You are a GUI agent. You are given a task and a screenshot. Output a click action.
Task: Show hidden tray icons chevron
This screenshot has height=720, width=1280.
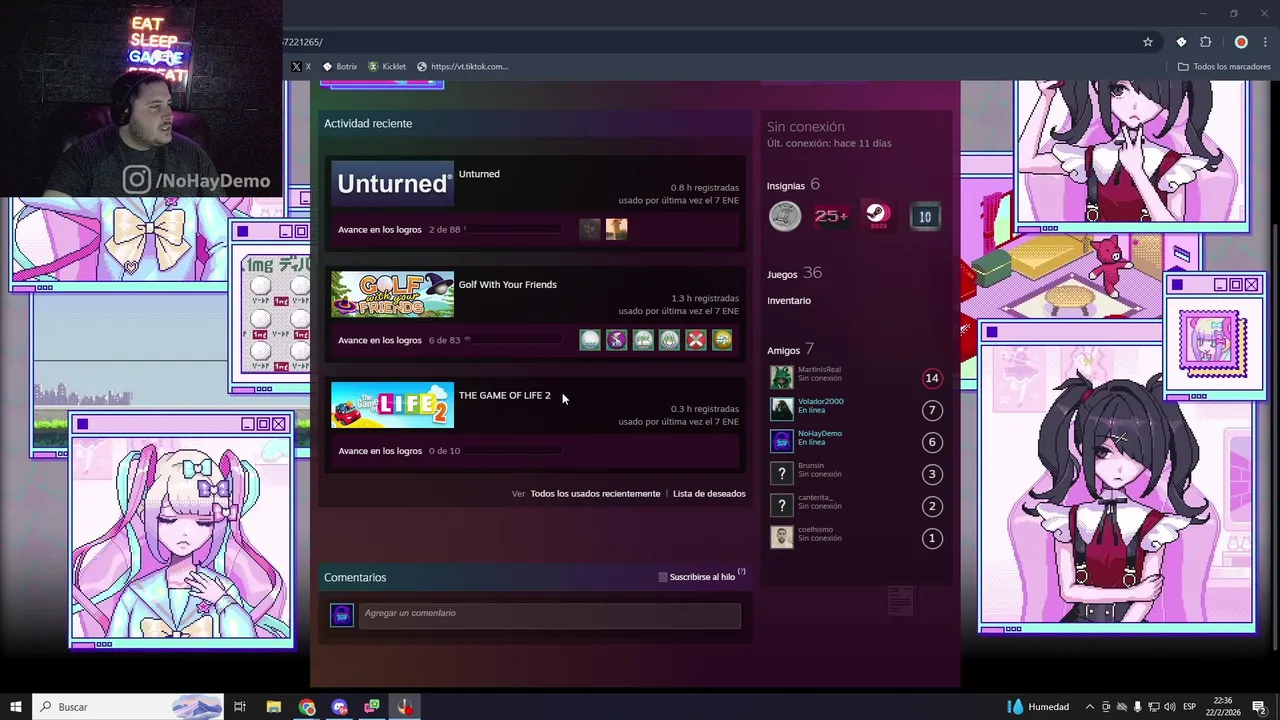click(1090, 707)
